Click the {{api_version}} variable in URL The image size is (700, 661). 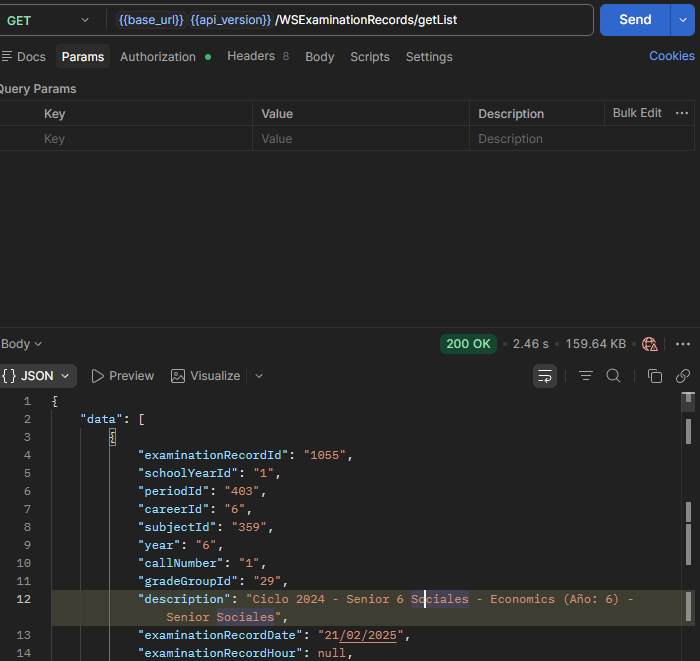(x=230, y=20)
